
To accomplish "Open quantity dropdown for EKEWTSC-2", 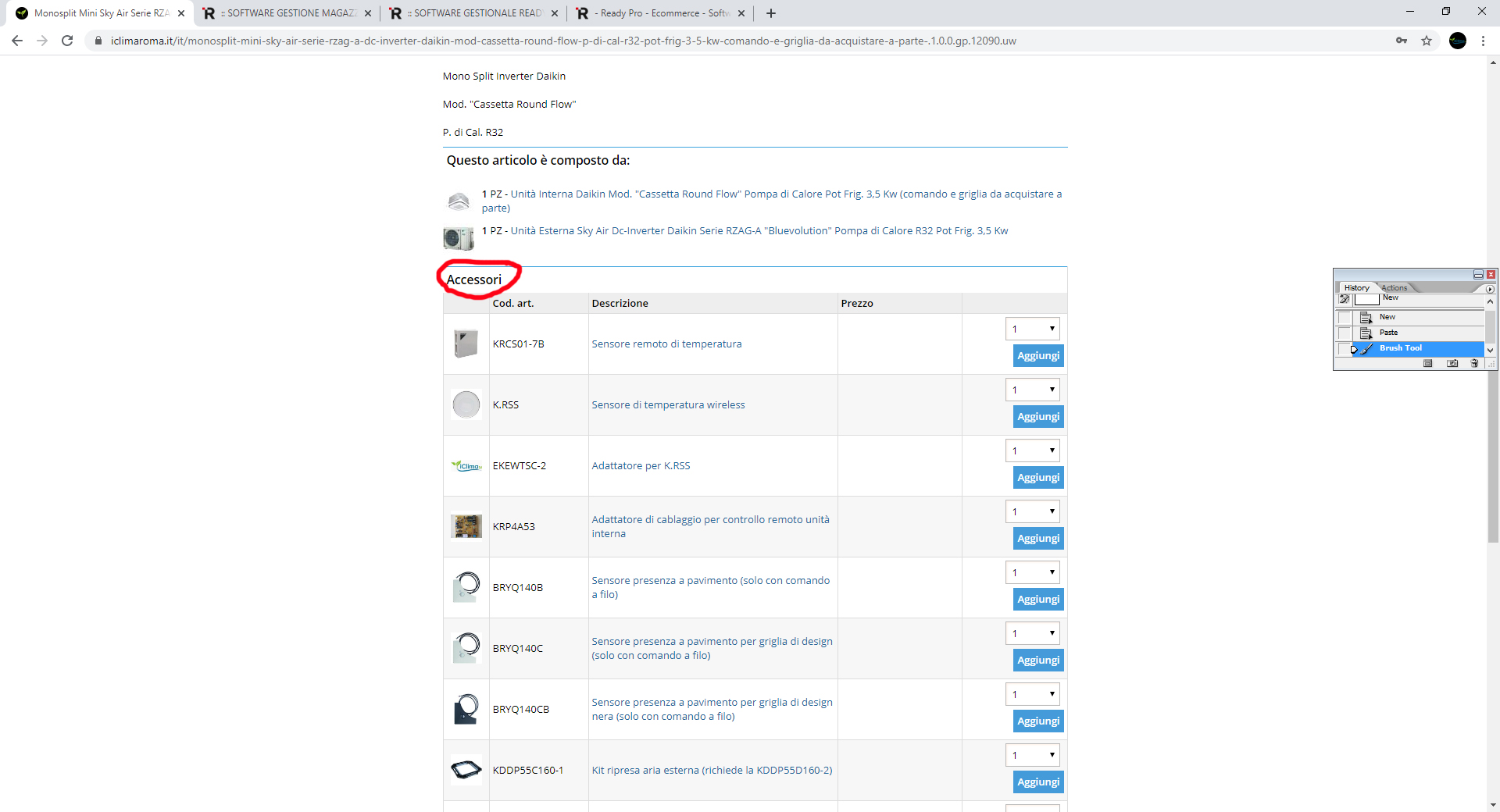I will [x=1033, y=451].
